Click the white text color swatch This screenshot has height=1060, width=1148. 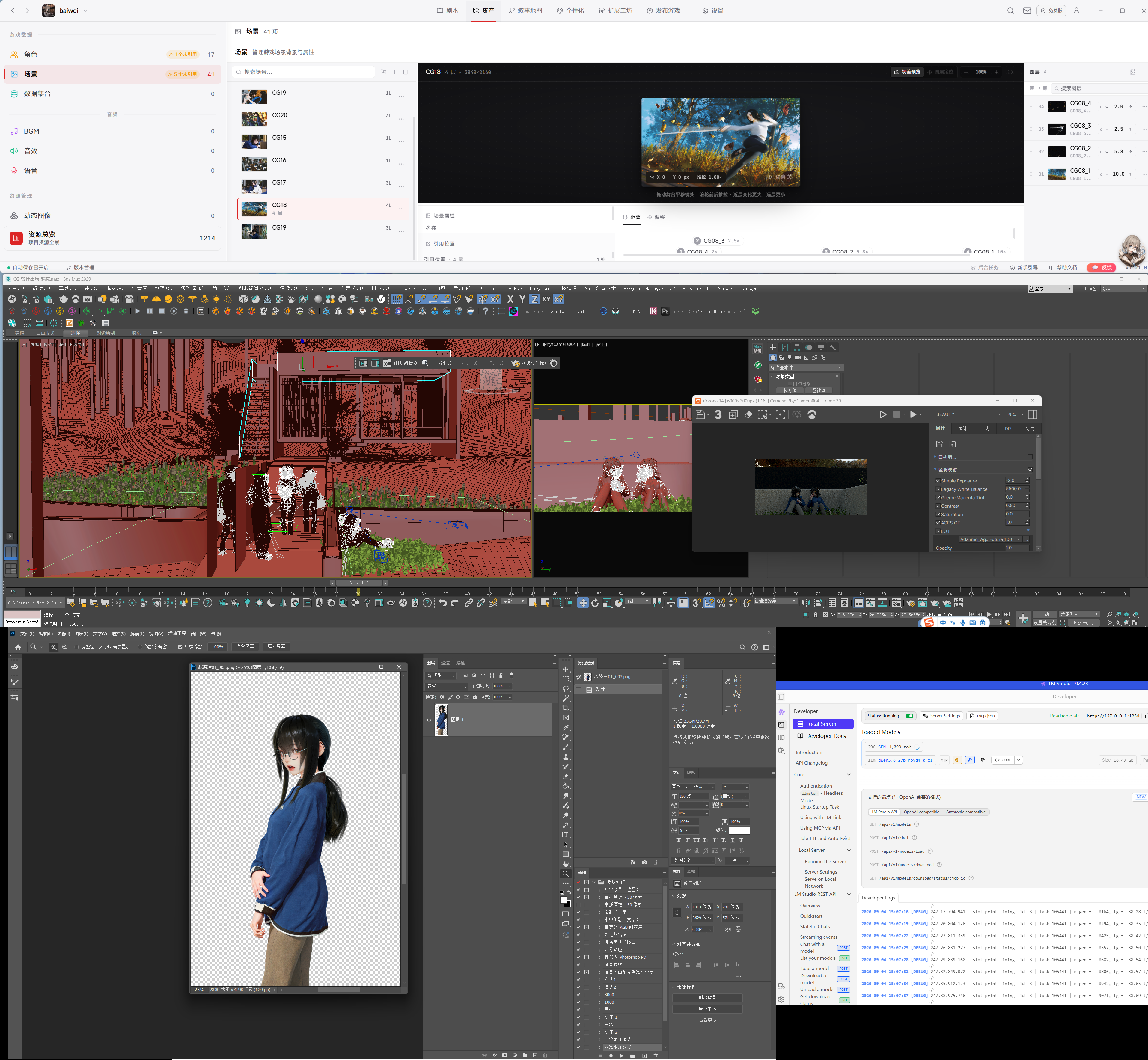pyautogui.click(x=739, y=830)
